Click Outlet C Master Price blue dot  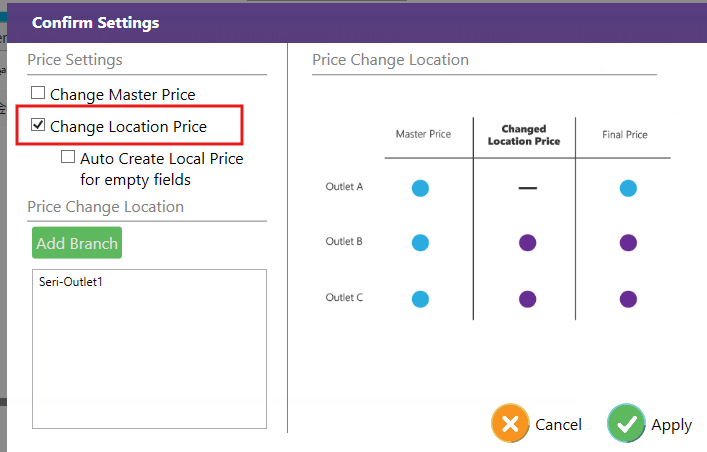(420, 298)
